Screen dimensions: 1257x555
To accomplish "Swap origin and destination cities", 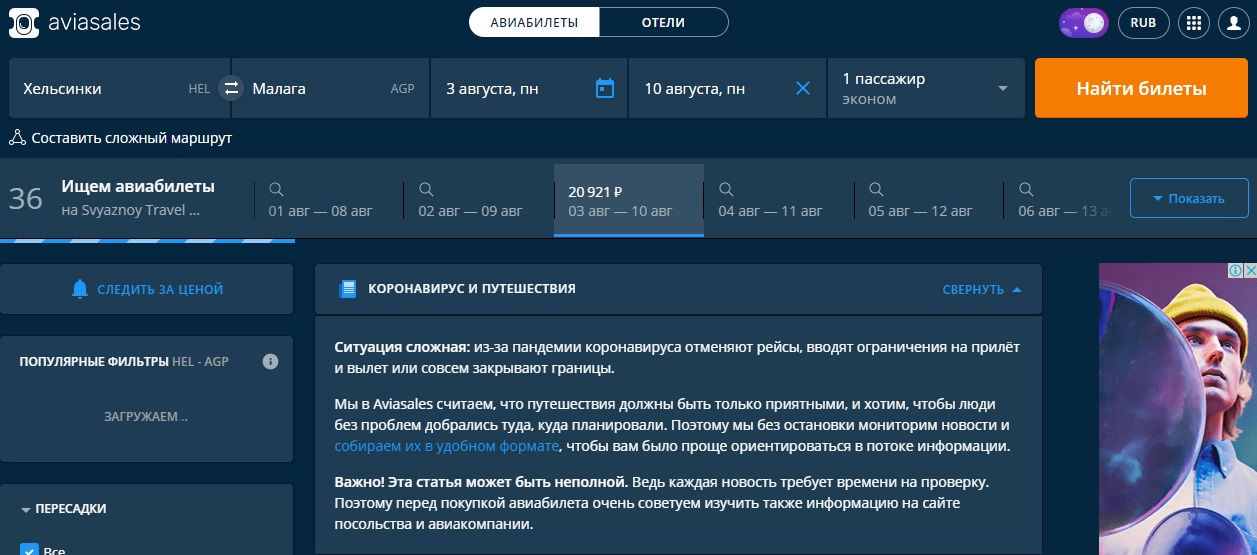I will point(231,88).
